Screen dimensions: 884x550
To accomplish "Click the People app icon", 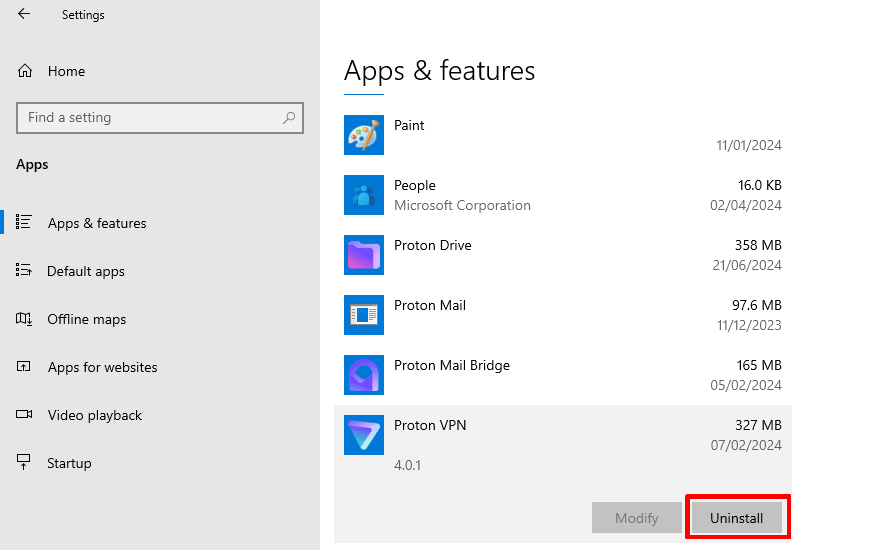I will tap(364, 195).
